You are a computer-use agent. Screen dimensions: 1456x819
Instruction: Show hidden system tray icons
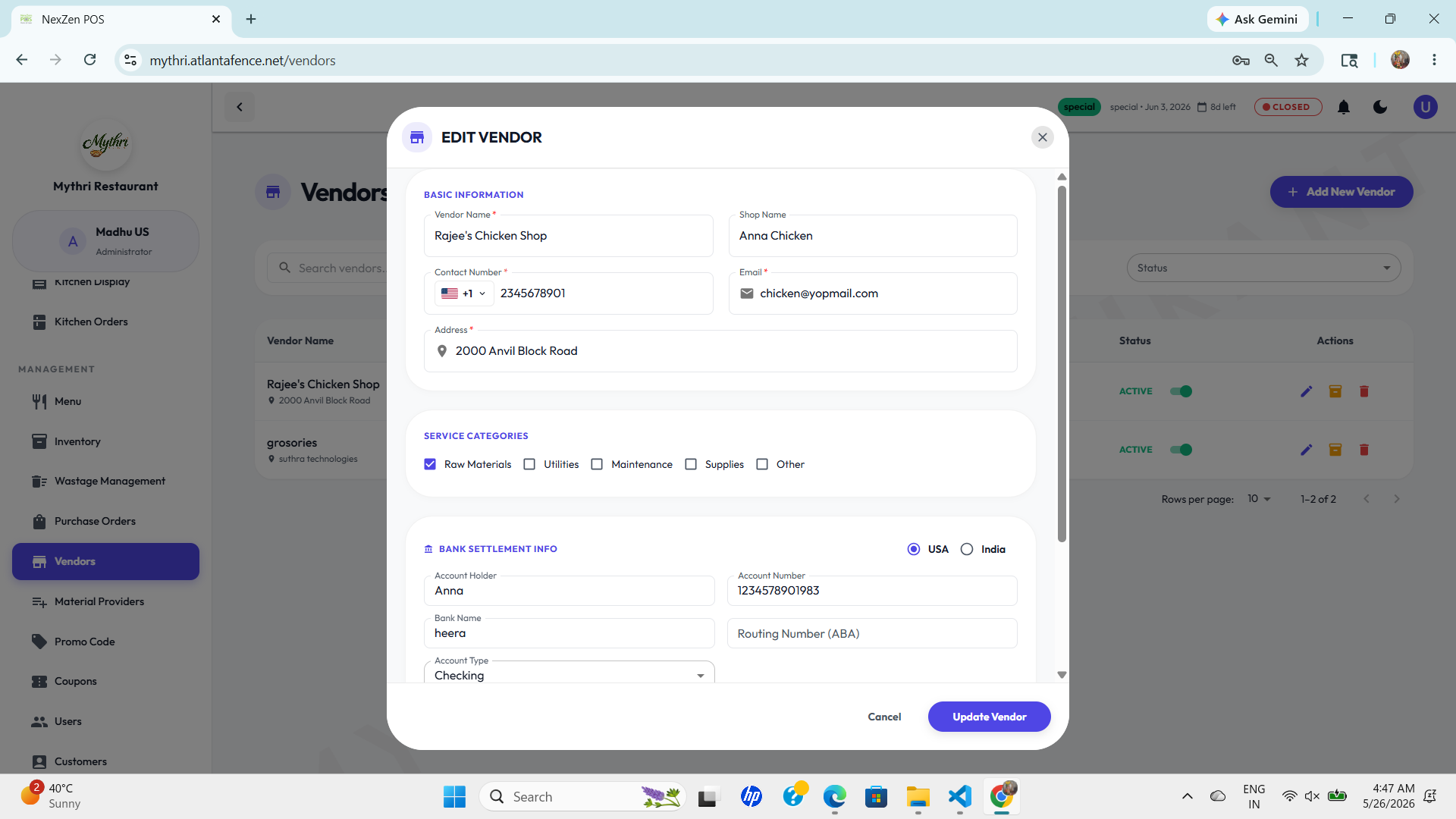tap(1188, 796)
